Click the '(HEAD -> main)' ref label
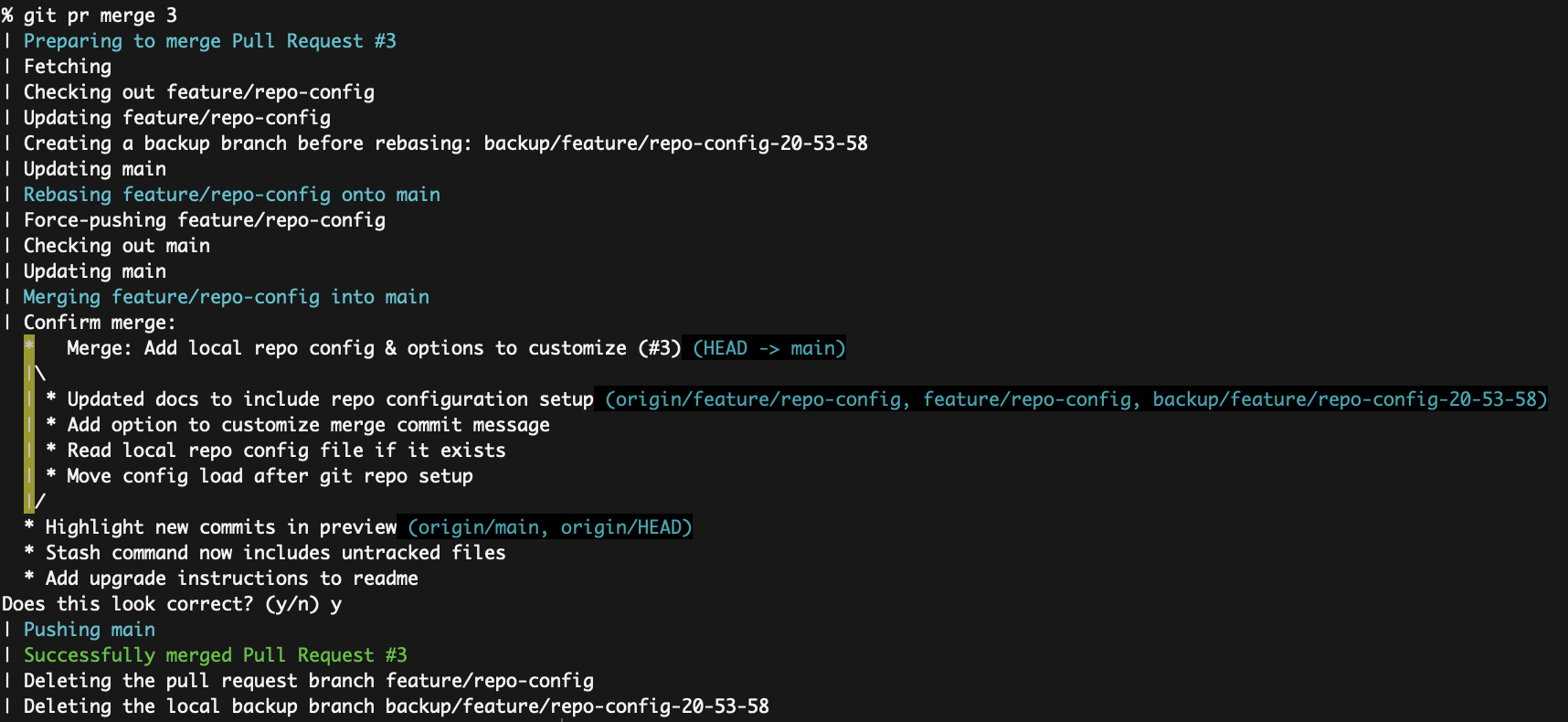 coord(769,348)
